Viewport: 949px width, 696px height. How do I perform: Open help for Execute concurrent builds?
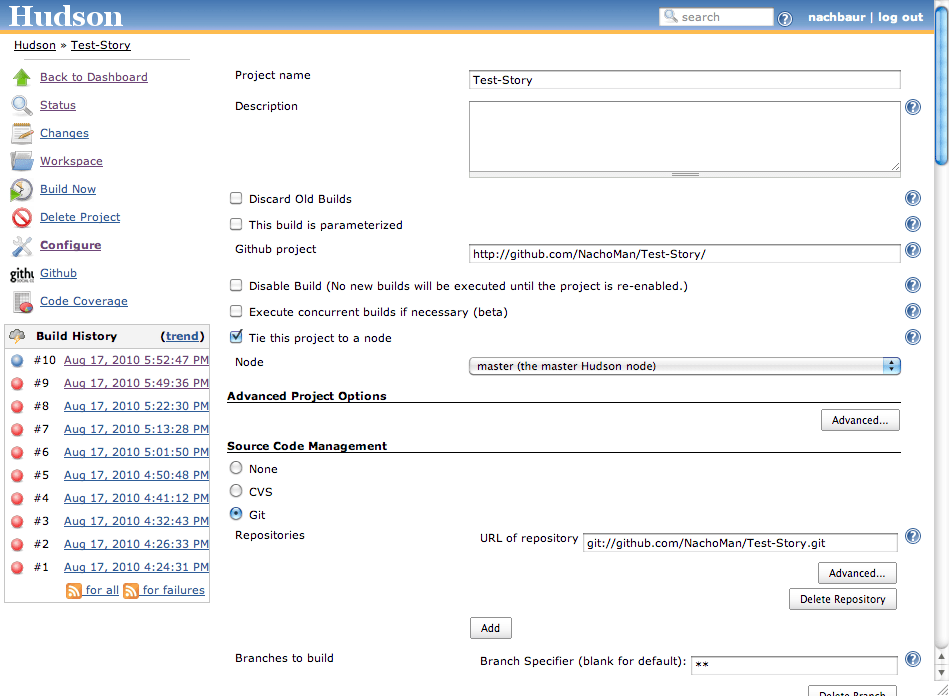913,311
